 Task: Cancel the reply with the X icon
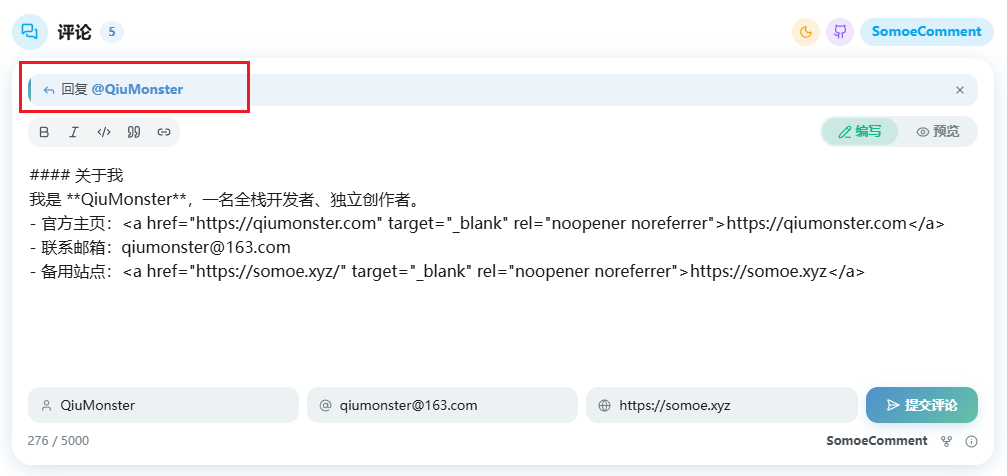click(x=960, y=90)
